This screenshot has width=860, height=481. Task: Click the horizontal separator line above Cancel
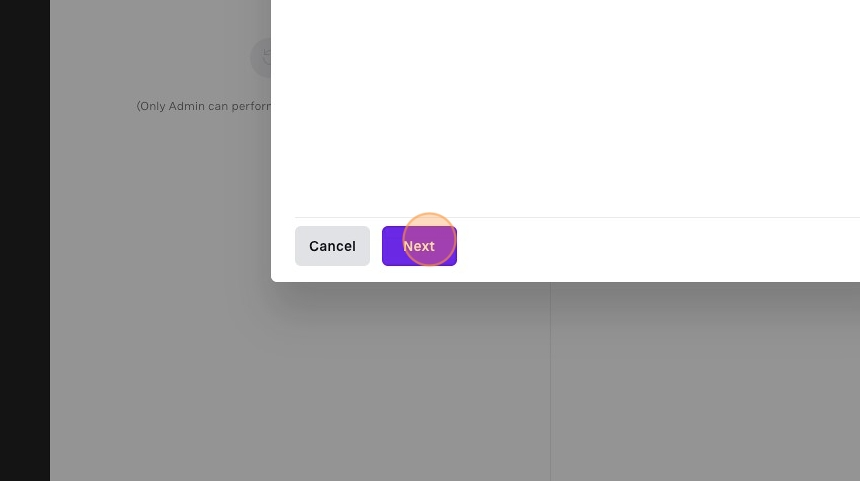pos(577,217)
